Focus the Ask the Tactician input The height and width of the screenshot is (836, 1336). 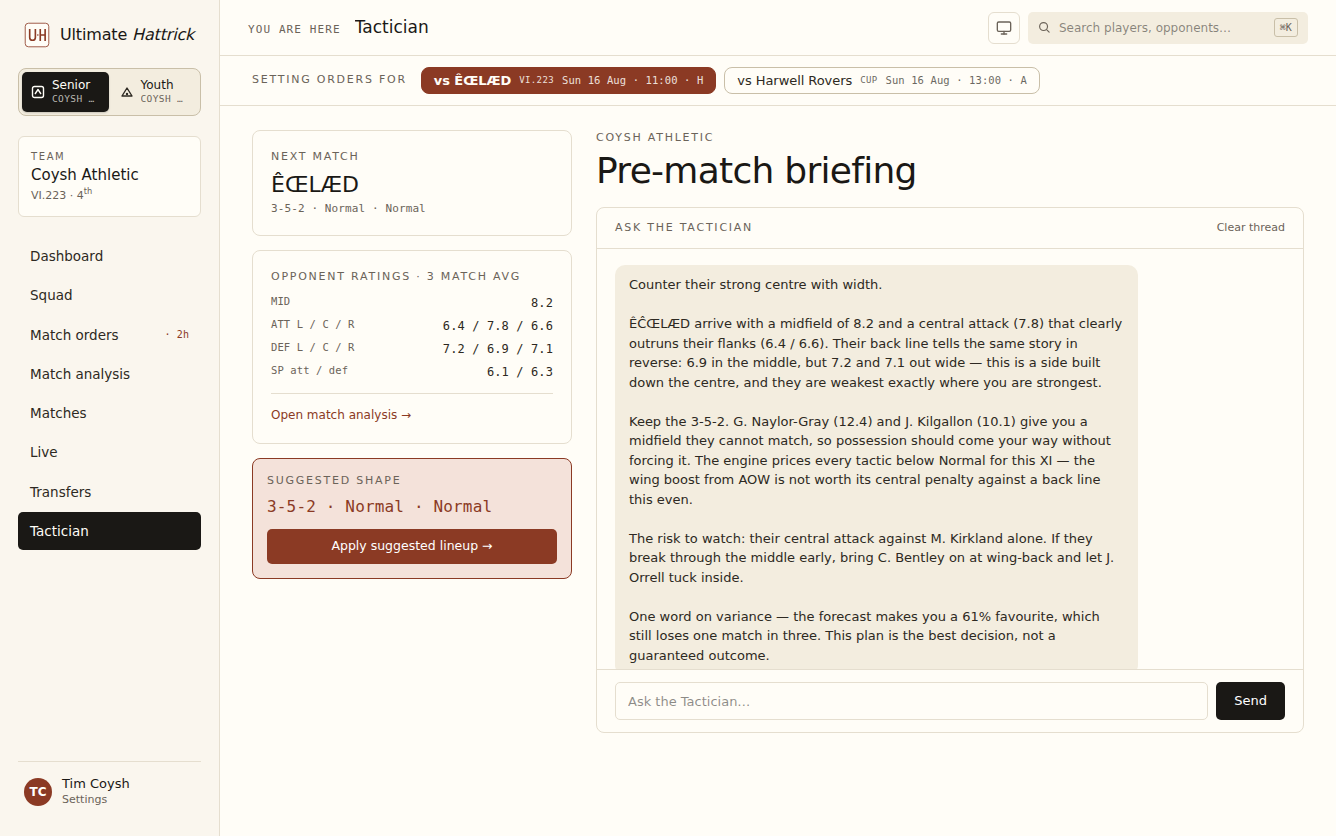coord(911,701)
